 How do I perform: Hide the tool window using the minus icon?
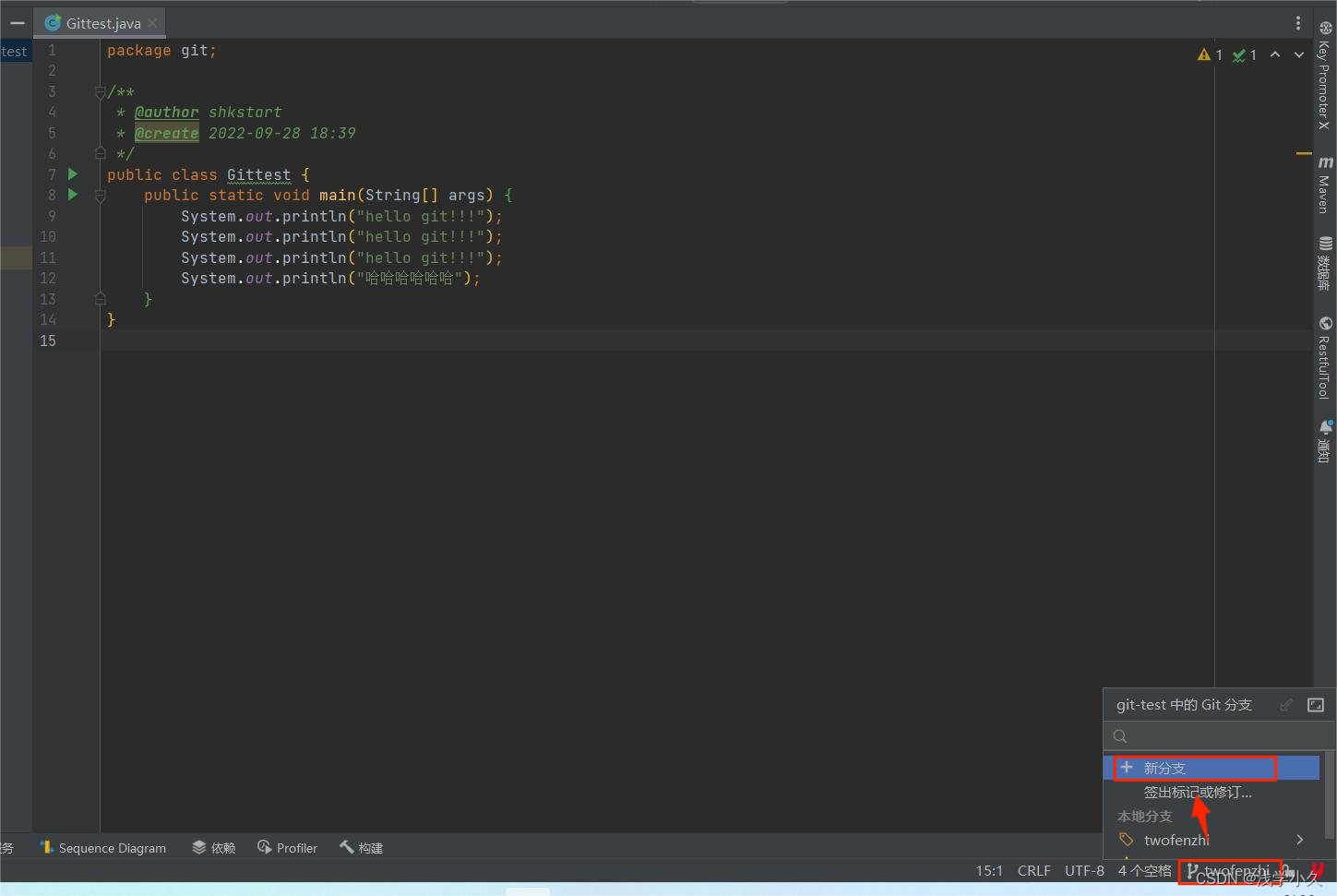(x=17, y=23)
